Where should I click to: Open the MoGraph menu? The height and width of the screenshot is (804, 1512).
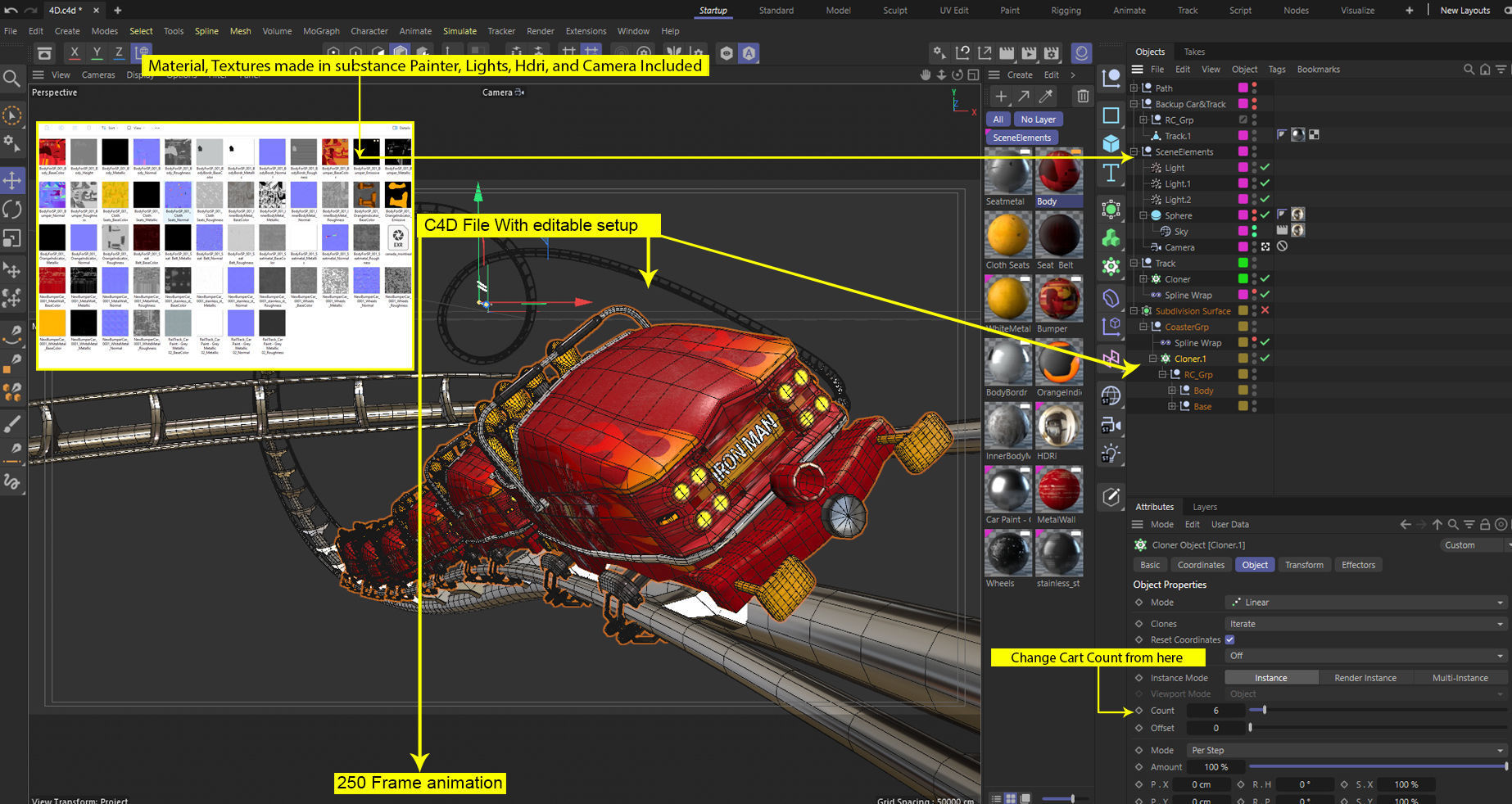coord(321,31)
